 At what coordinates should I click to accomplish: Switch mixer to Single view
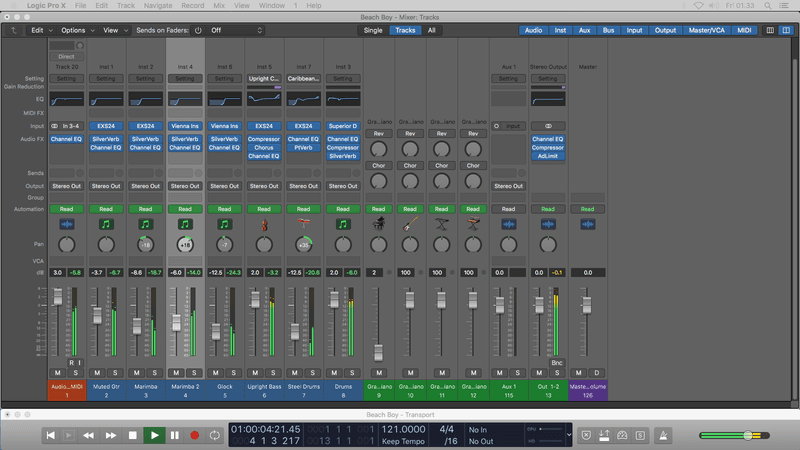click(373, 30)
